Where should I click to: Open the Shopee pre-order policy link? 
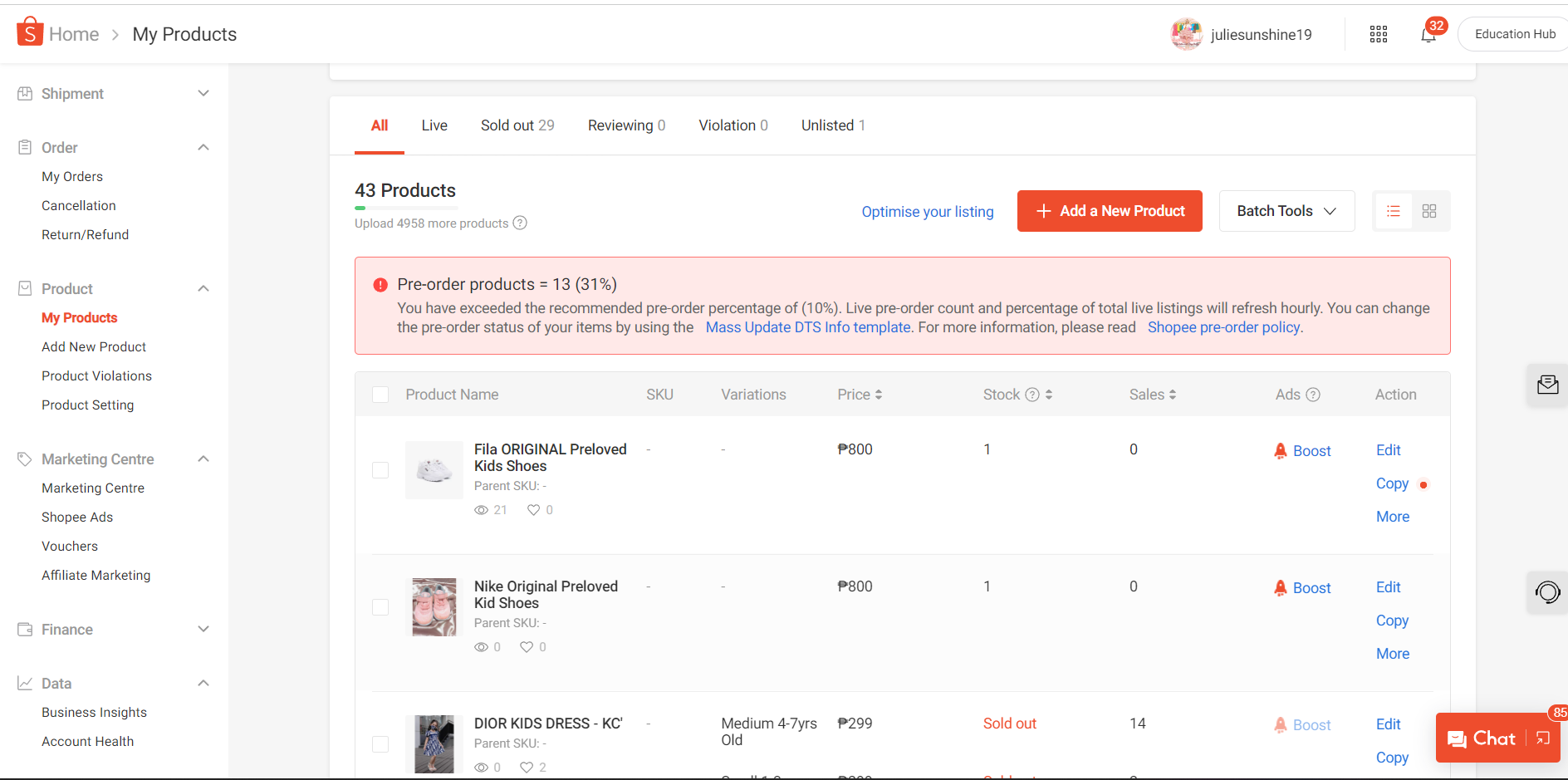[x=1224, y=327]
